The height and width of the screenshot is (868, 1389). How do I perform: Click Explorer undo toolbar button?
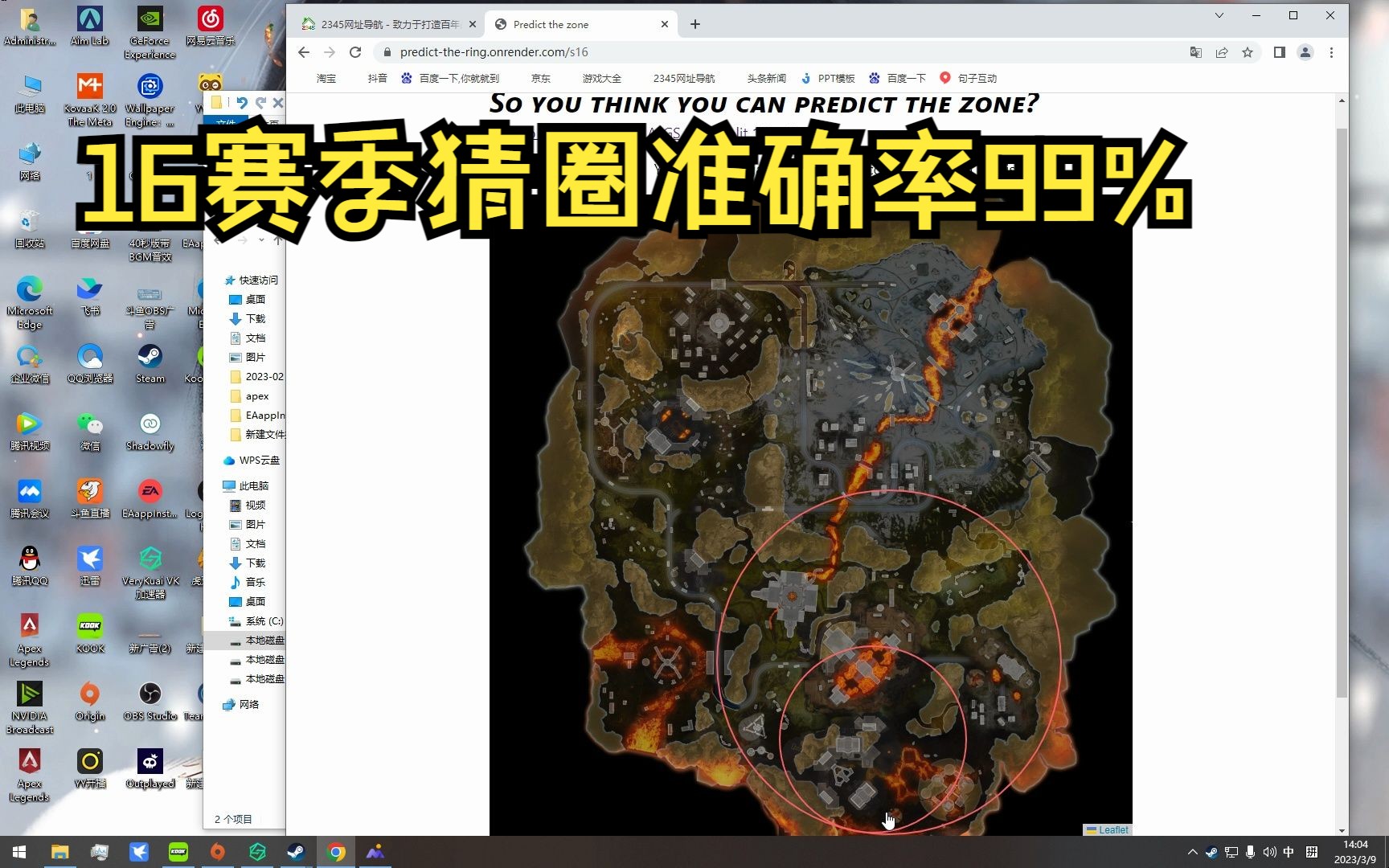[241, 102]
